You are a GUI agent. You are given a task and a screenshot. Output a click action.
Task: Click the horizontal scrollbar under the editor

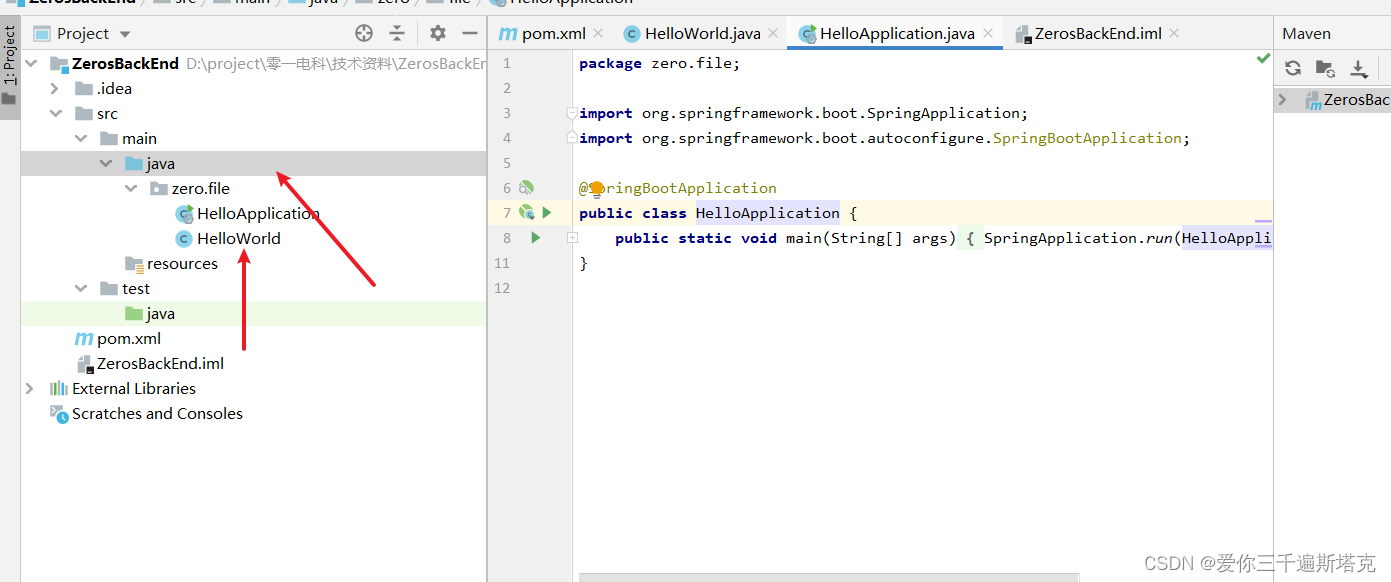[x=829, y=577]
